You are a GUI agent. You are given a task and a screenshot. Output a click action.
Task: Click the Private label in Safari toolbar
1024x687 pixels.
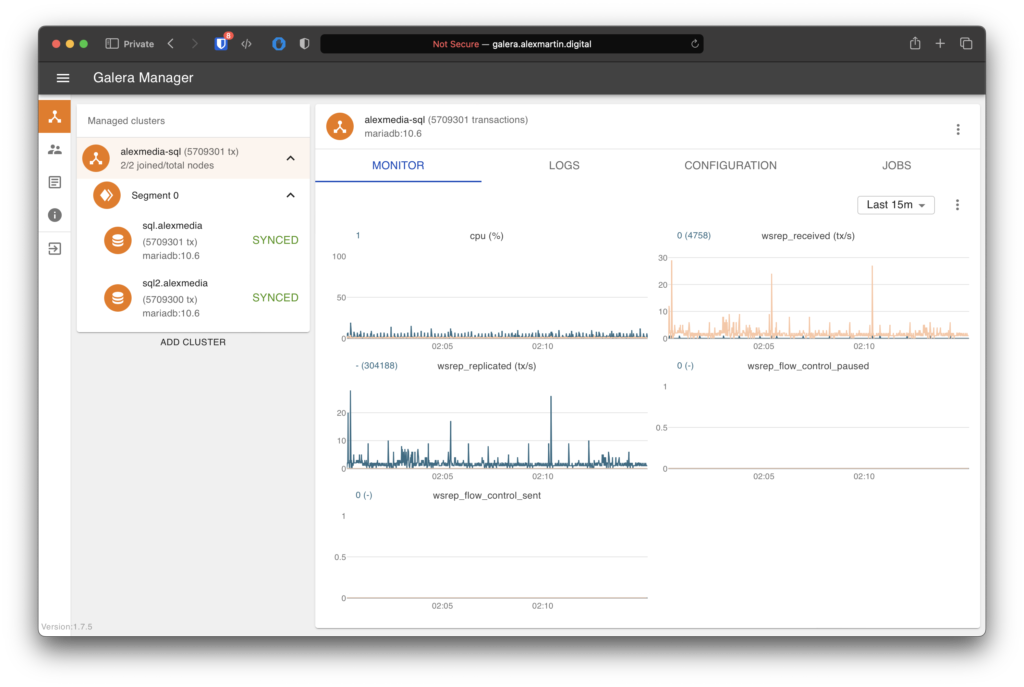[x=138, y=44]
